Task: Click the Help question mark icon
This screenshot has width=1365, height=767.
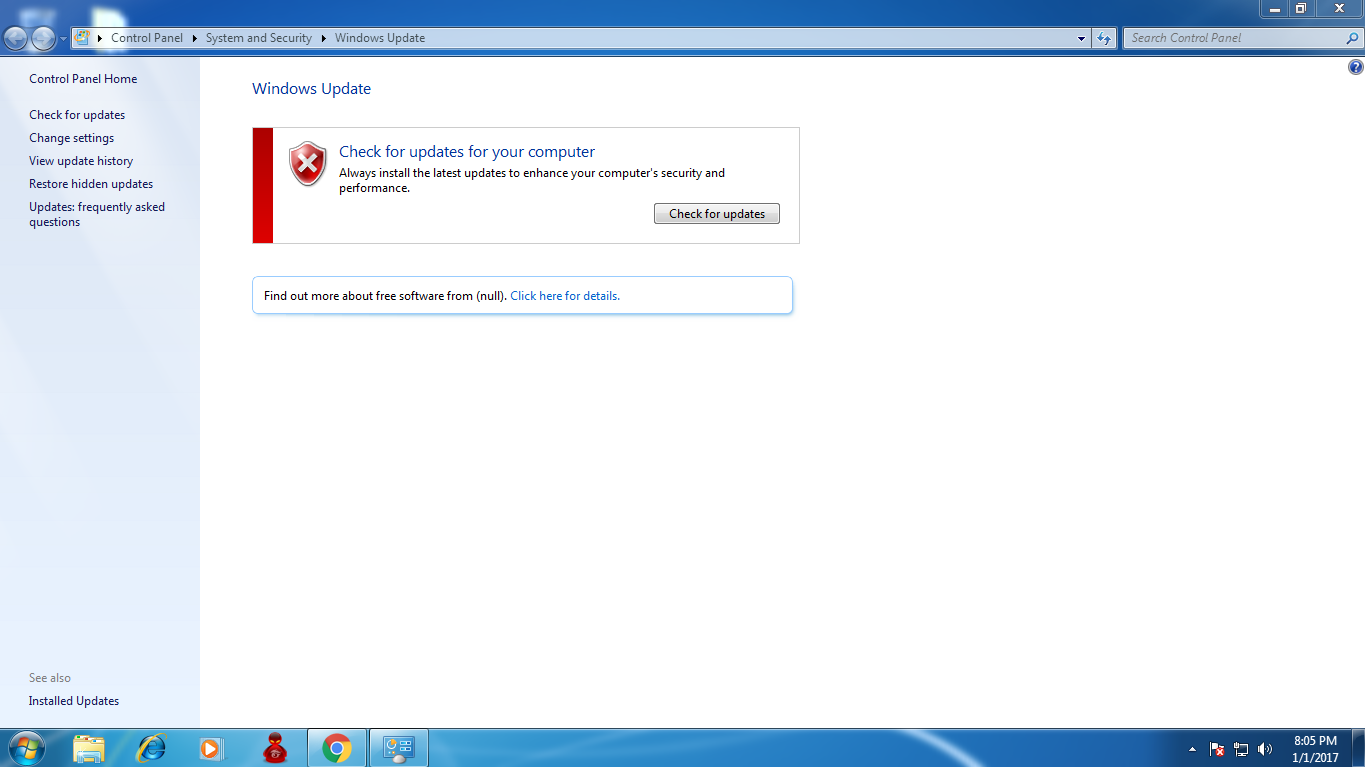Action: (1357, 66)
